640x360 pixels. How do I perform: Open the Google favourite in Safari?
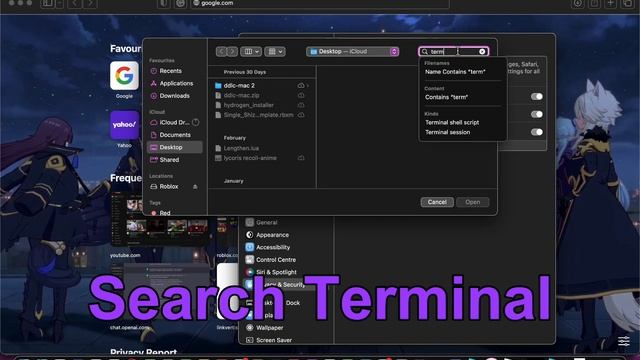(124, 76)
